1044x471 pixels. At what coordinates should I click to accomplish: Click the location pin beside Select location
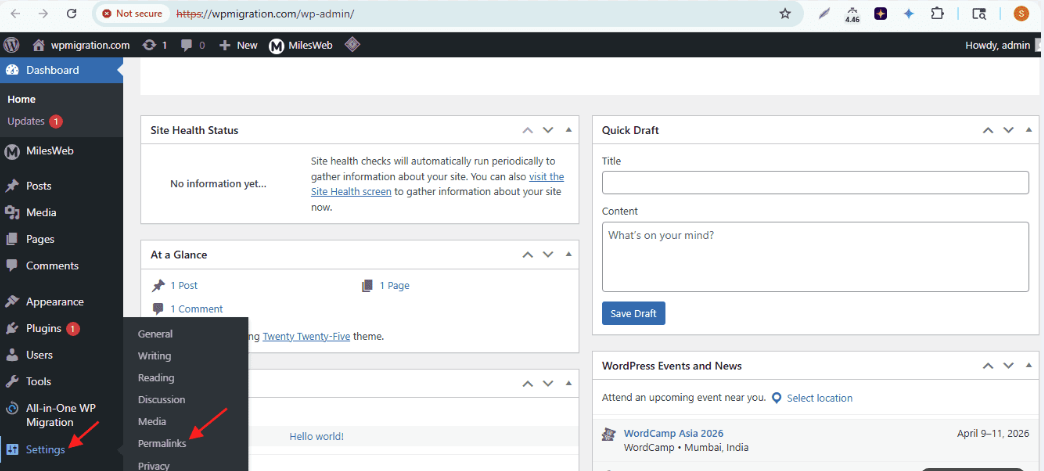tap(777, 398)
